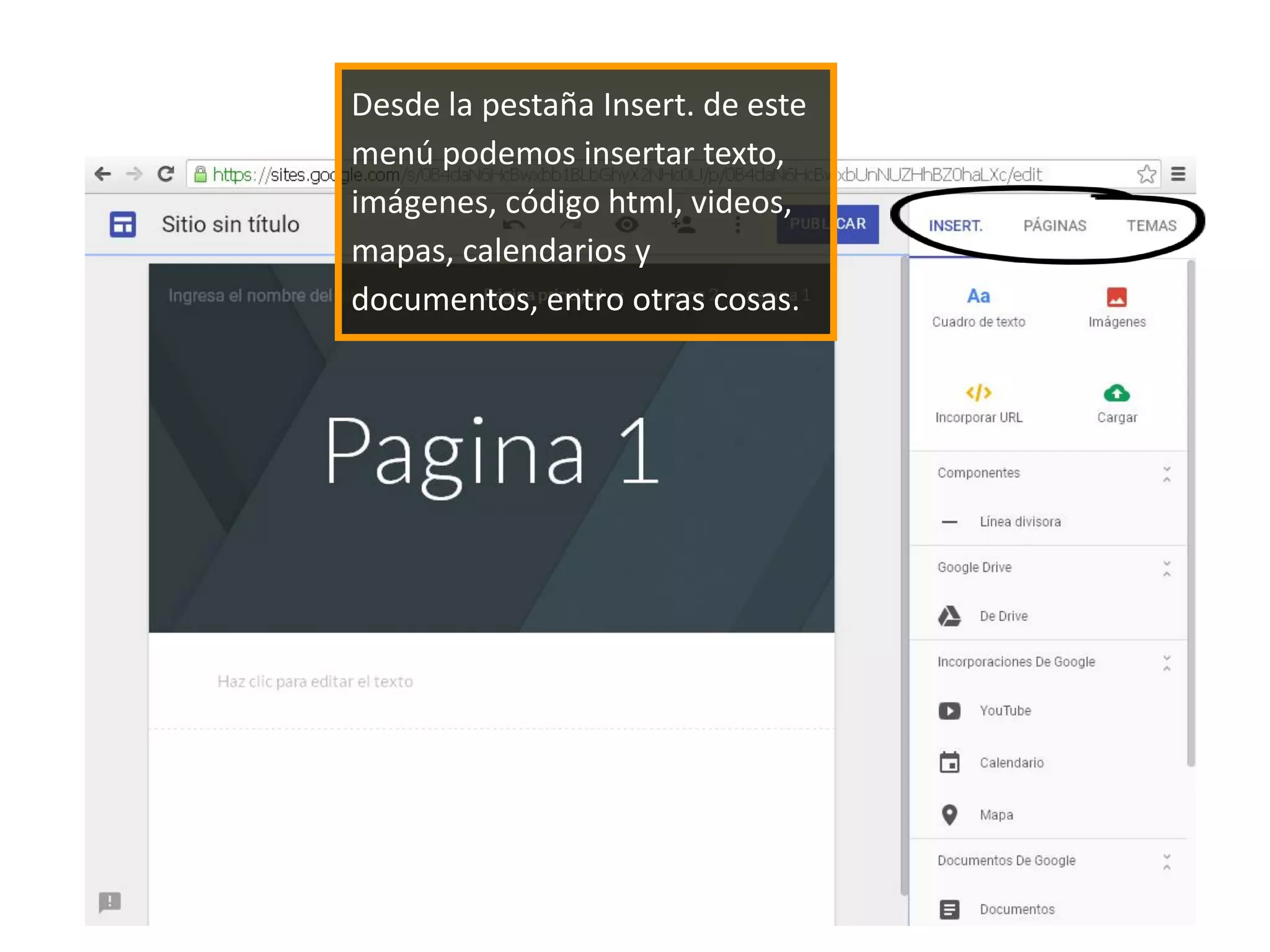Click the browser forward arrow
Screen dimensions: 1270x952
pyautogui.click(x=134, y=174)
